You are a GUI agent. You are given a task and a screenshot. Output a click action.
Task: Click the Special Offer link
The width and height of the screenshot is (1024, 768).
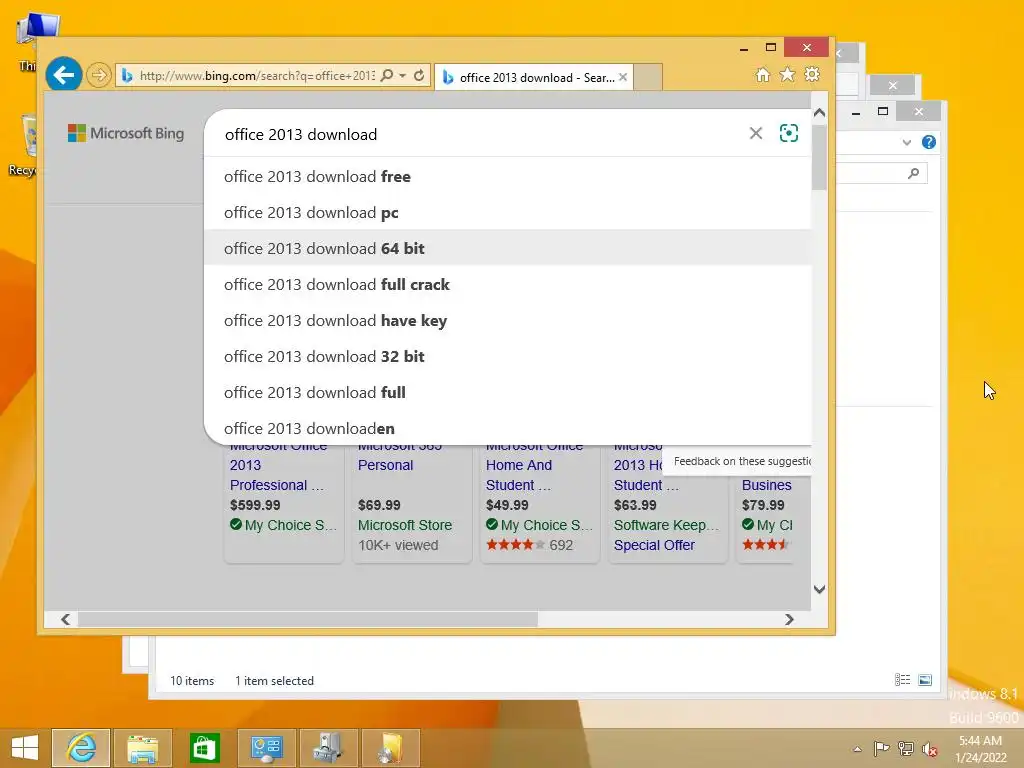654,545
